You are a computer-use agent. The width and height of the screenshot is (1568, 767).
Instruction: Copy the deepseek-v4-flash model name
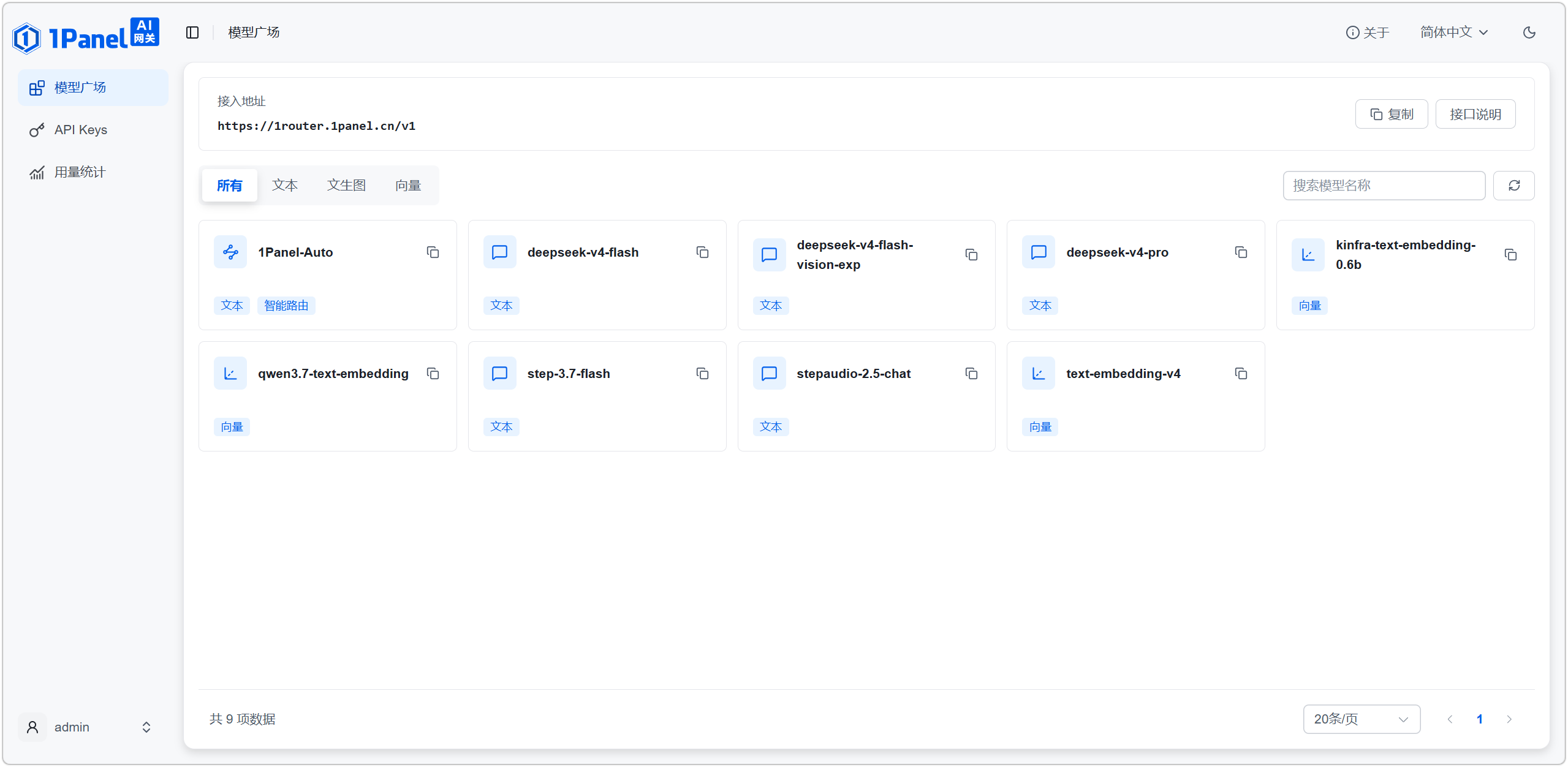[703, 252]
